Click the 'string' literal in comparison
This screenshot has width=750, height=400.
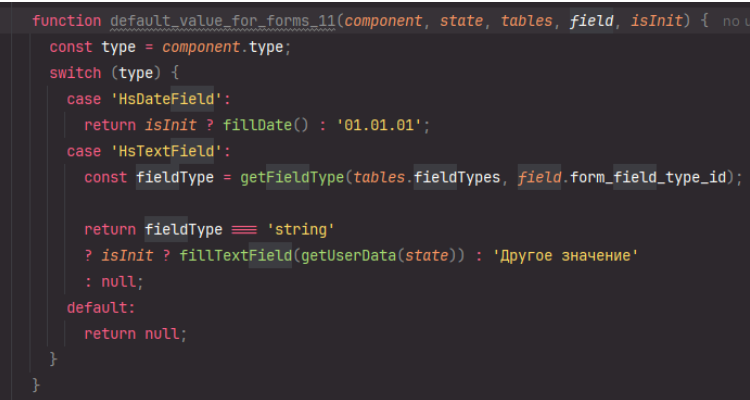click(x=301, y=229)
